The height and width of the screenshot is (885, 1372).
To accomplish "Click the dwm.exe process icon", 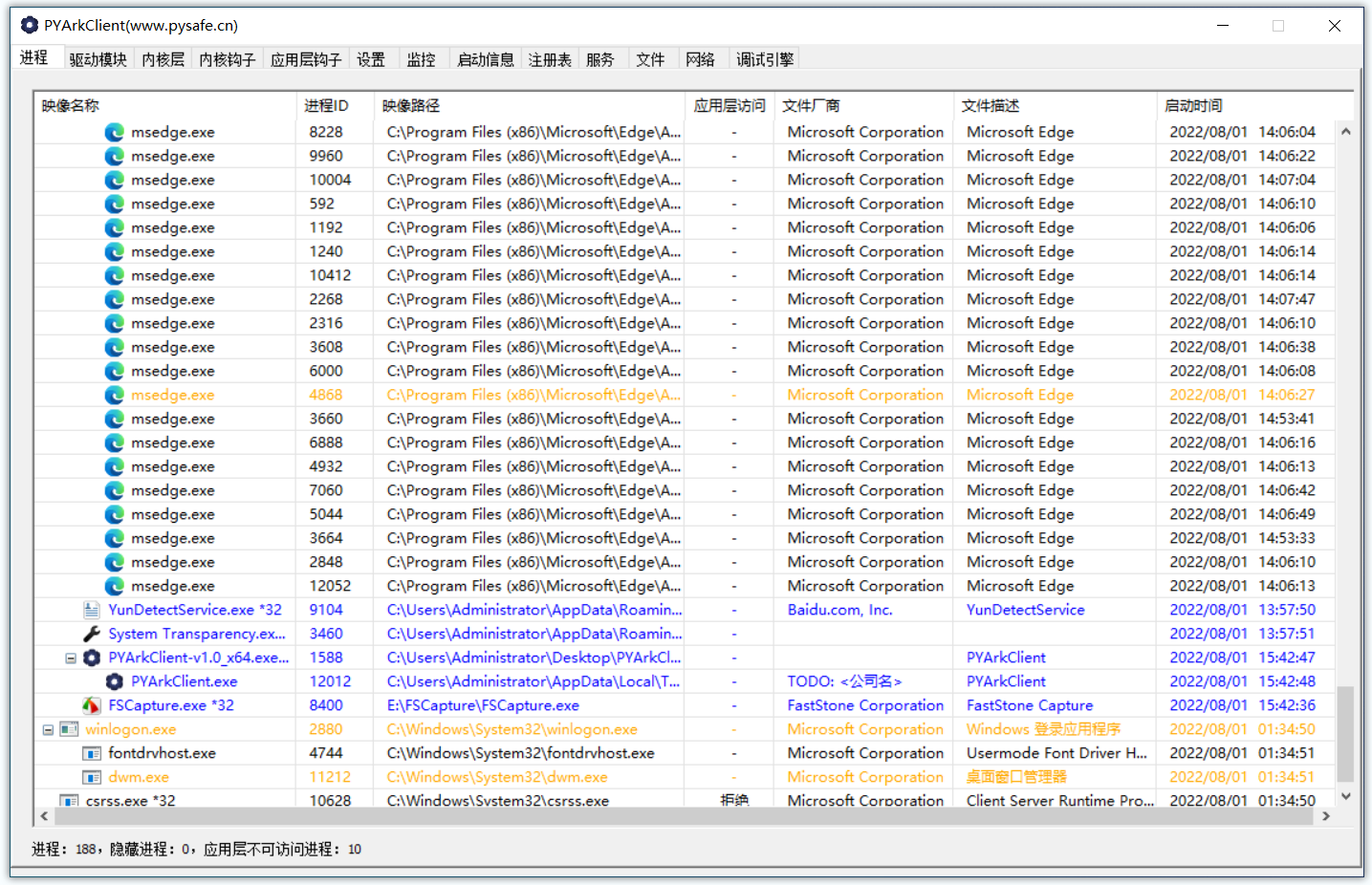I will 92,777.
